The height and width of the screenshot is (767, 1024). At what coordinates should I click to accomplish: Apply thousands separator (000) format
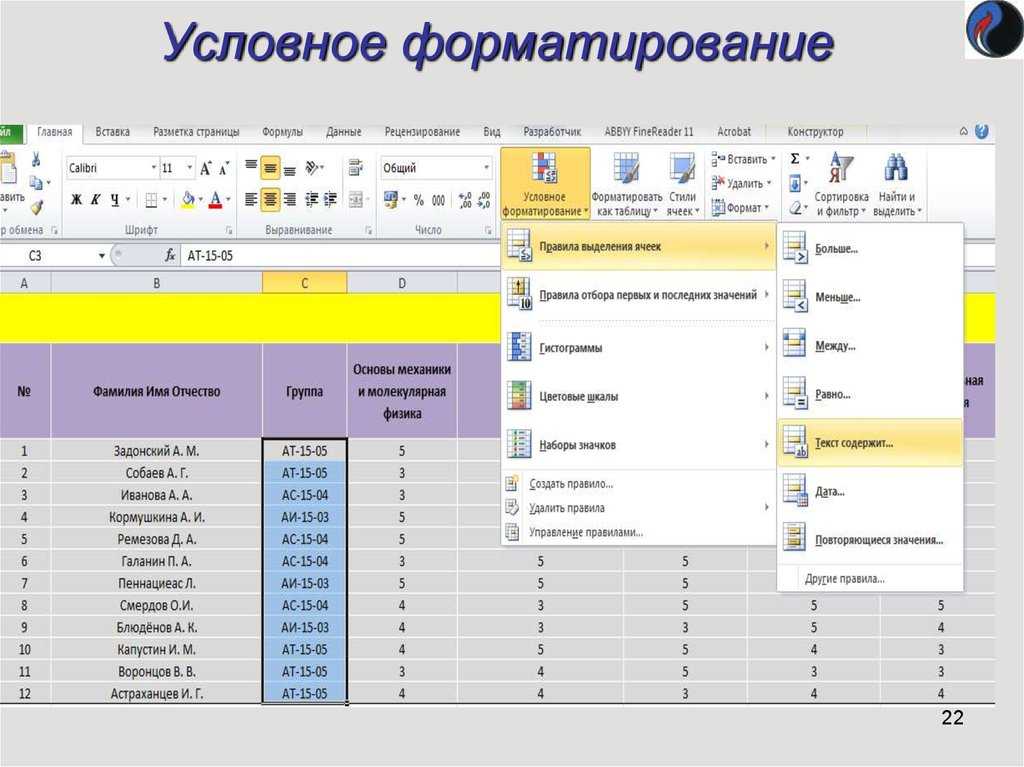[438, 200]
